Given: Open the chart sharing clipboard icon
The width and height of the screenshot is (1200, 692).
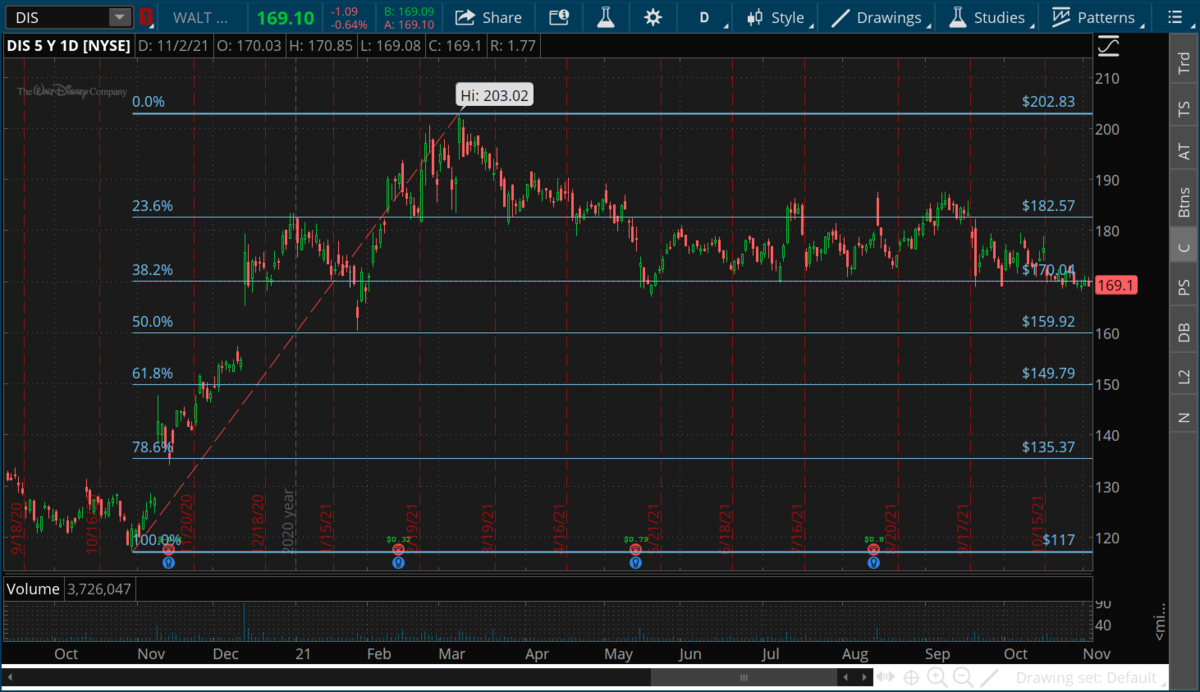Looking at the screenshot, I should (560, 18).
